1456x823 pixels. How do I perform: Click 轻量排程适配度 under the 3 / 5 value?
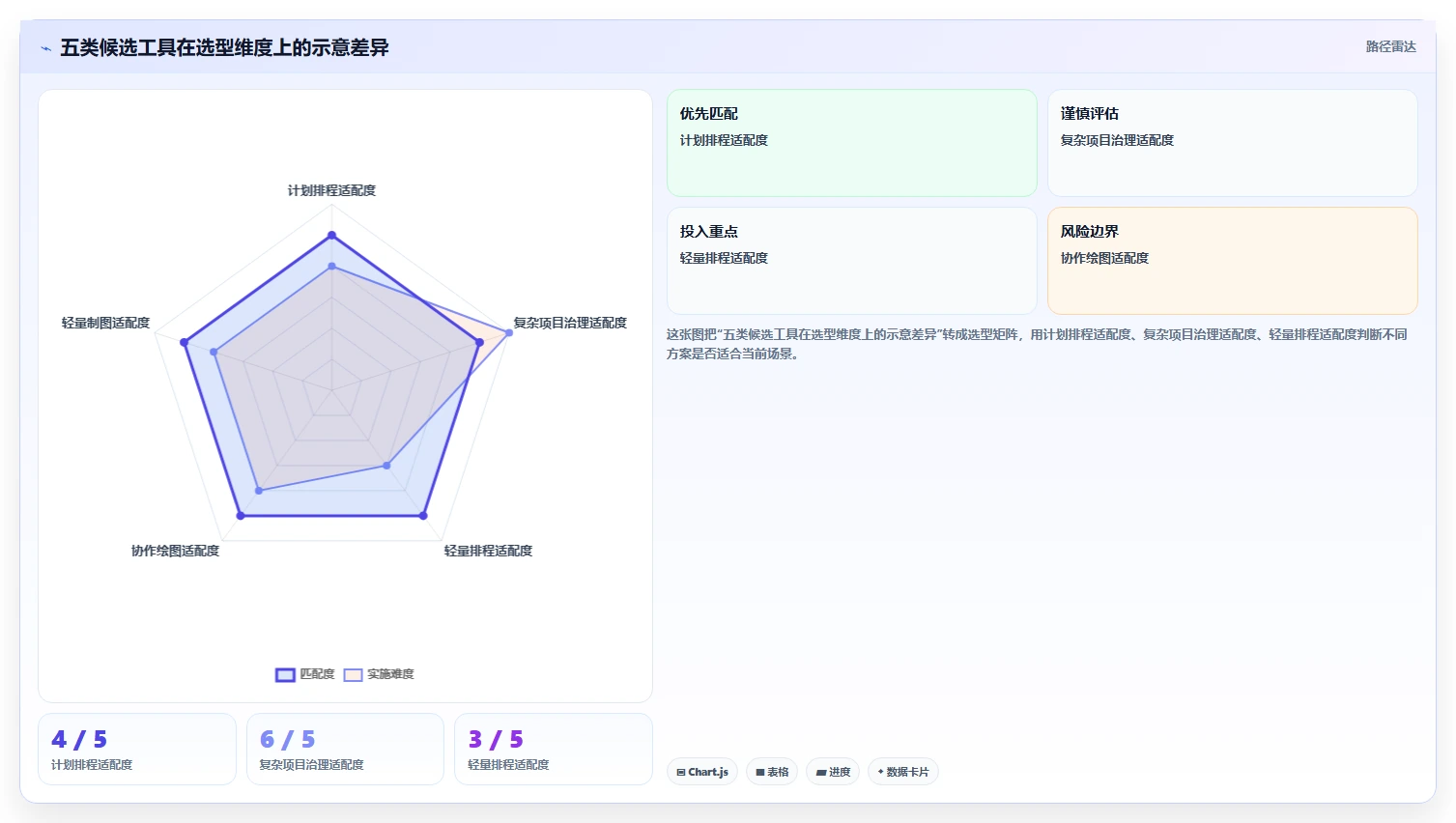508,765
